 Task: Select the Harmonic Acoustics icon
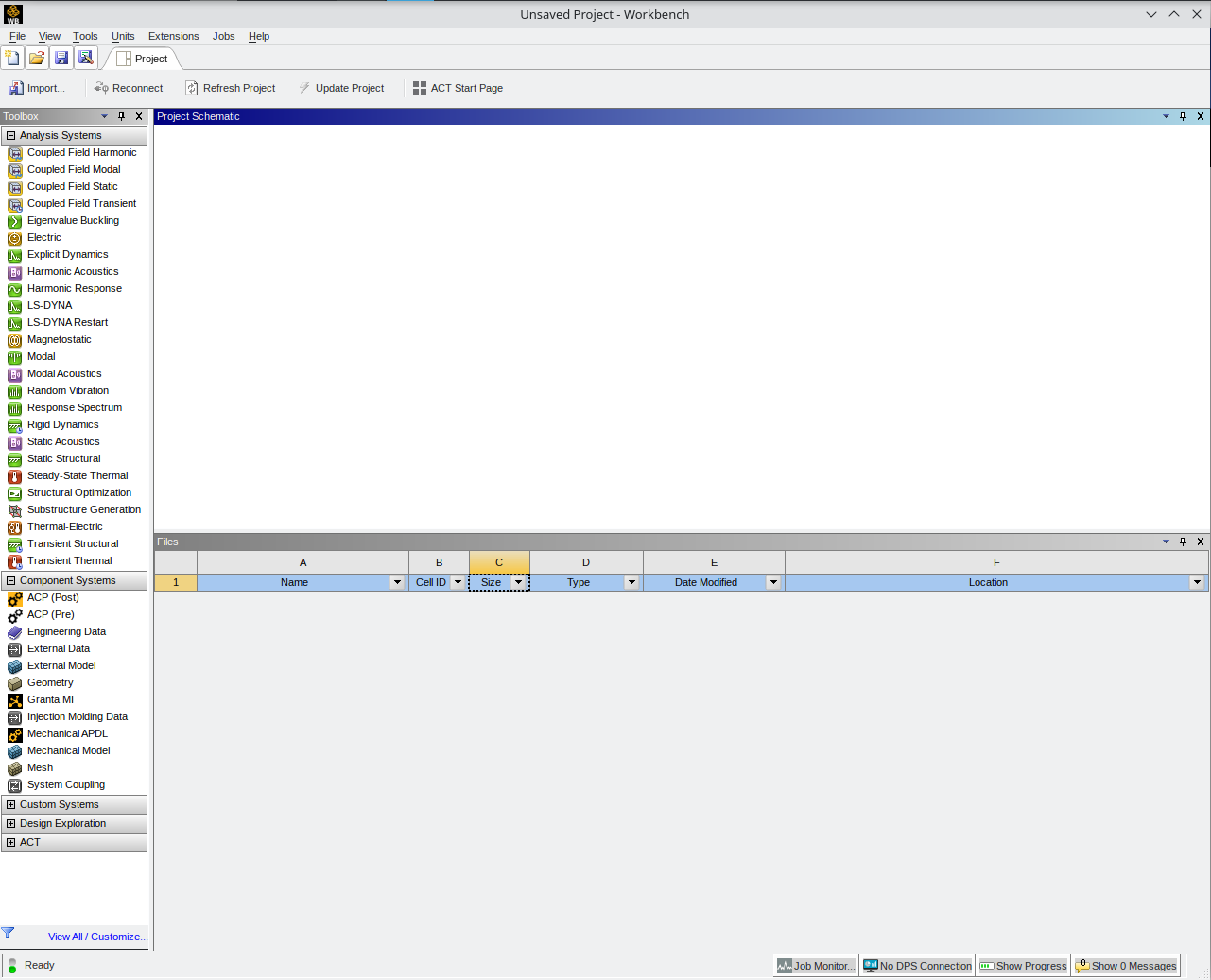(x=15, y=272)
